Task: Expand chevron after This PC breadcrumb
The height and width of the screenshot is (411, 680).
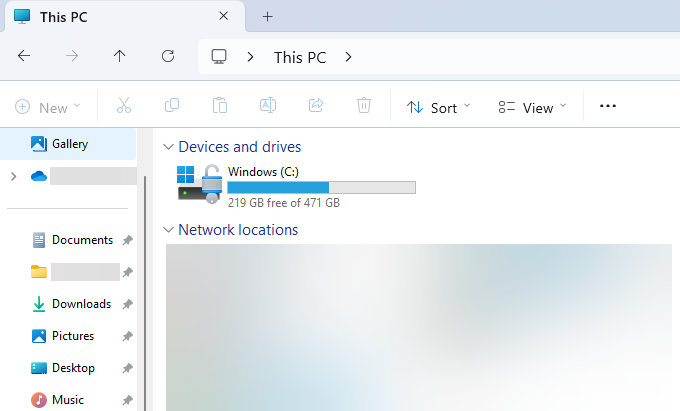Action: coord(348,57)
